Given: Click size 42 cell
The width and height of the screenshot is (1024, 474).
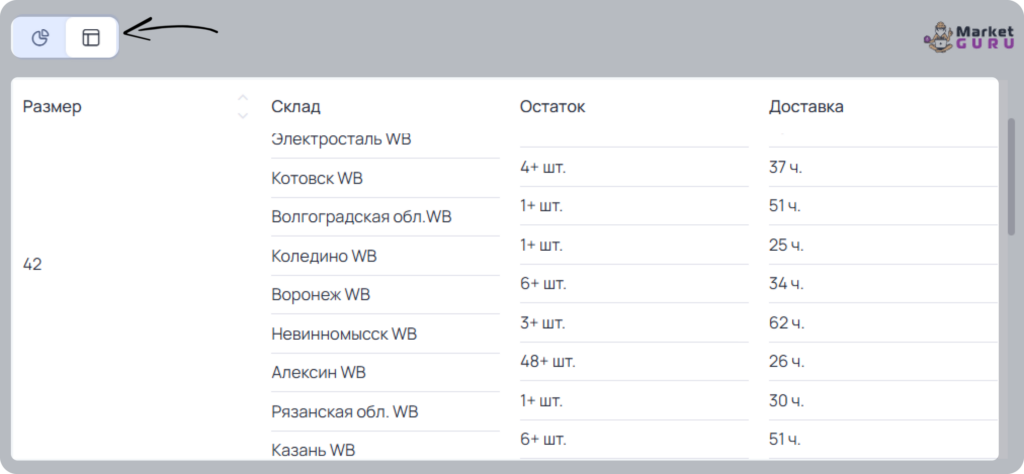Looking at the screenshot, I should point(32,264).
